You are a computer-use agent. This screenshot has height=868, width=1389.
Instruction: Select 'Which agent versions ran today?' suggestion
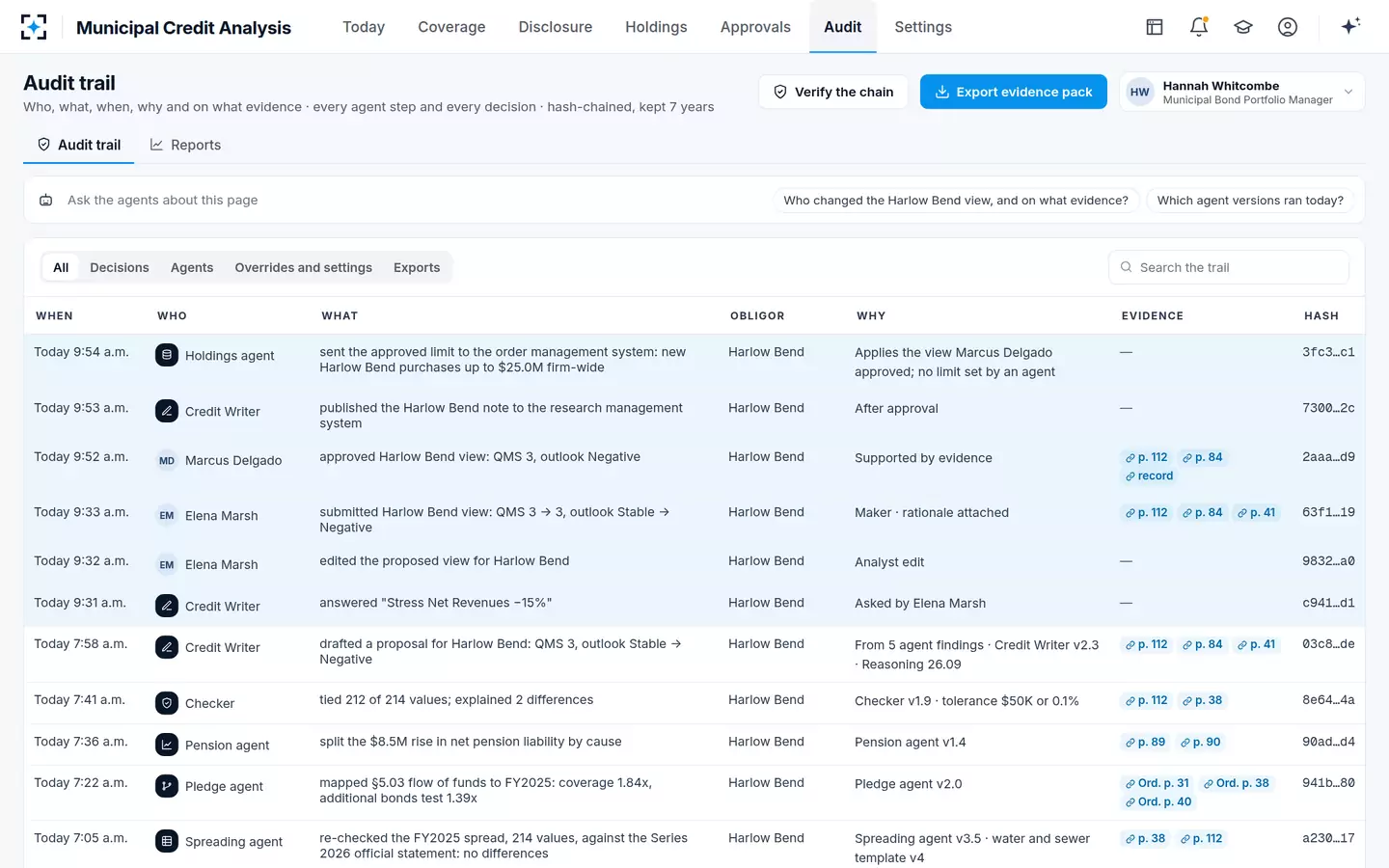click(1250, 201)
